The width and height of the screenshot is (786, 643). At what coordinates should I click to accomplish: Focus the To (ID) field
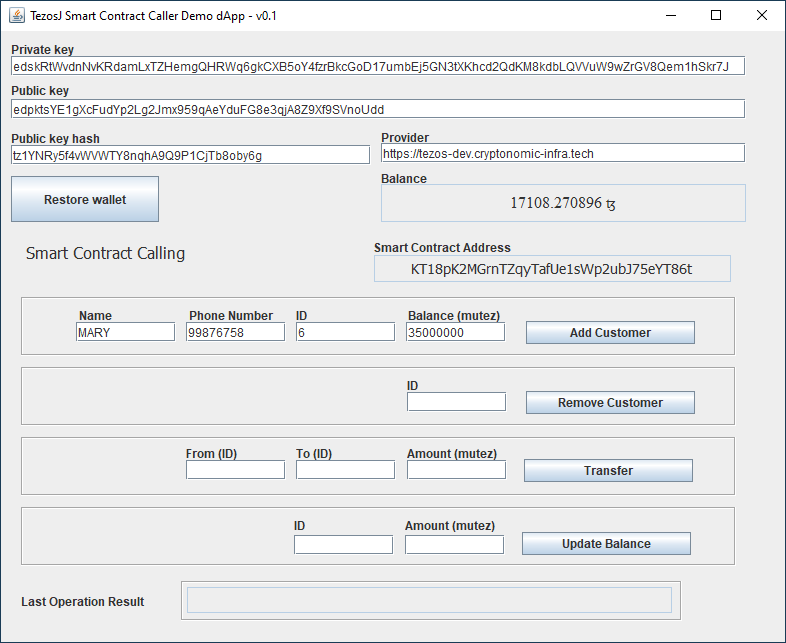345,470
